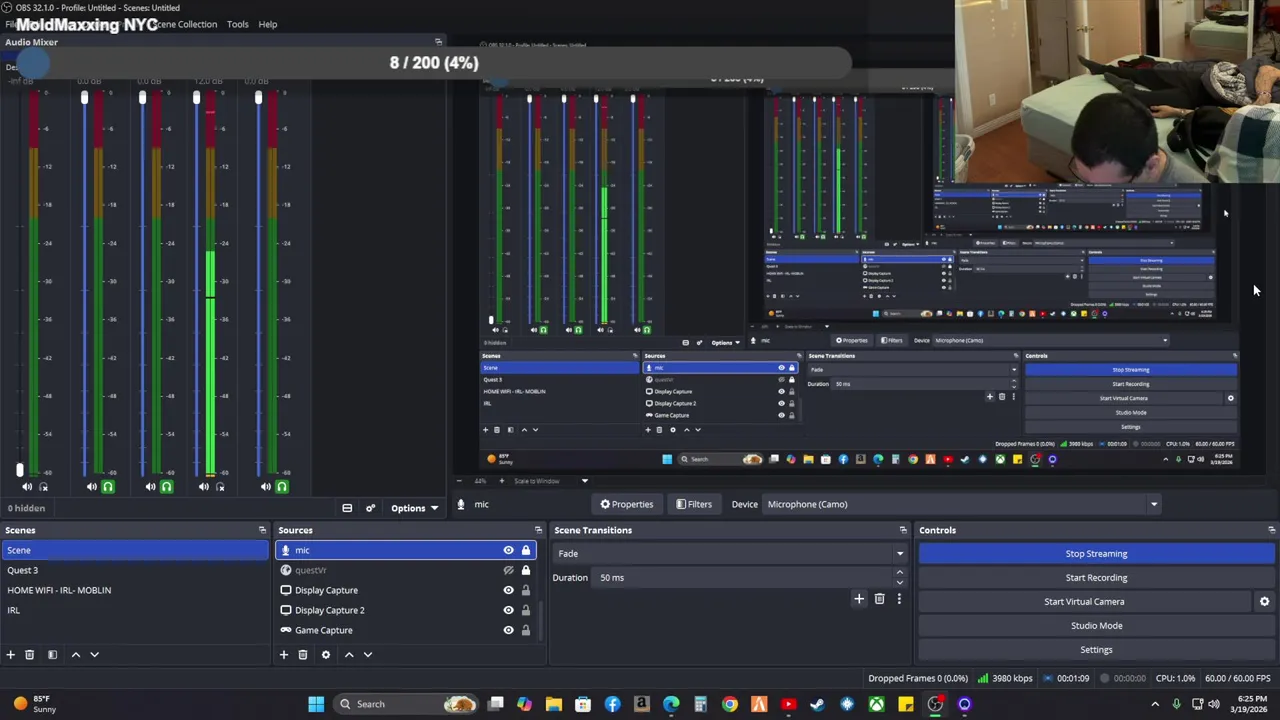1280x720 pixels.
Task: Open the Fade transition dropdown
Action: [730, 553]
